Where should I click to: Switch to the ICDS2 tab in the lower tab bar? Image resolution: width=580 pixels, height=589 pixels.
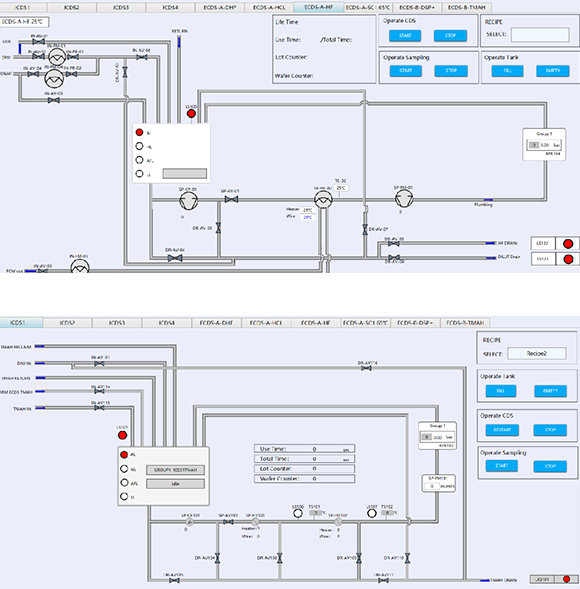click(x=67, y=323)
